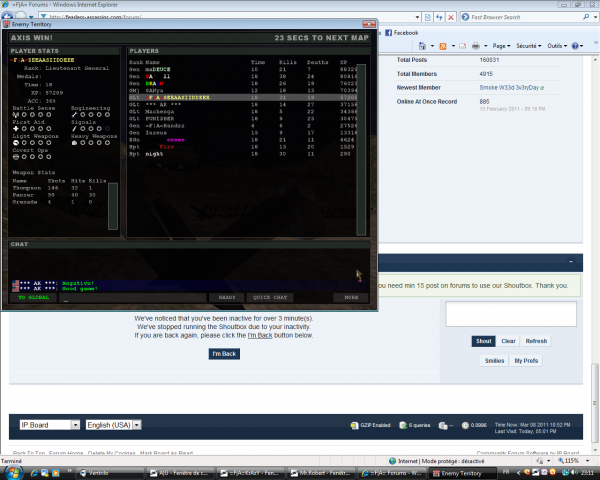Focus the Enemy Territory chat input field
Image resolution: width=600 pixels, height=480 pixels.
[x=133, y=298]
